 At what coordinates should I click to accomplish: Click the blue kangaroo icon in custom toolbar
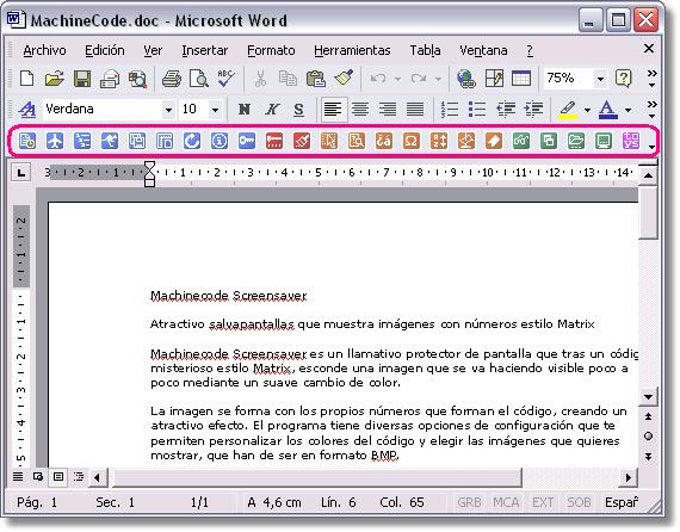click(110, 141)
